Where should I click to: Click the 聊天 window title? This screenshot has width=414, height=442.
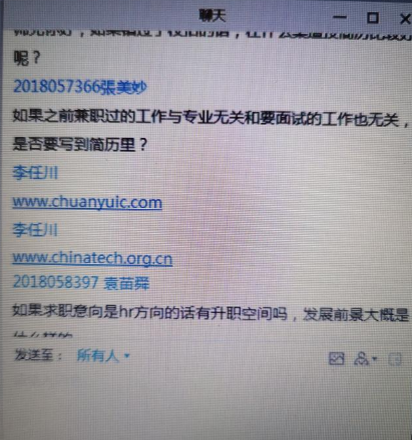click(x=212, y=15)
